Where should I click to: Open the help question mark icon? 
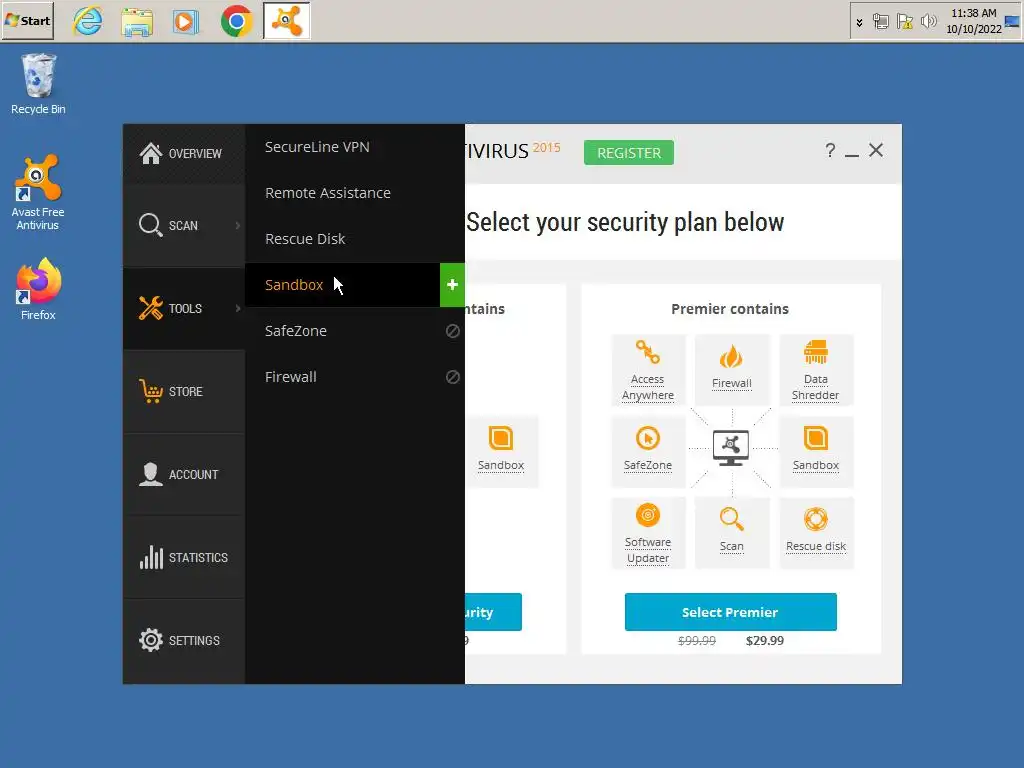[x=830, y=150]
